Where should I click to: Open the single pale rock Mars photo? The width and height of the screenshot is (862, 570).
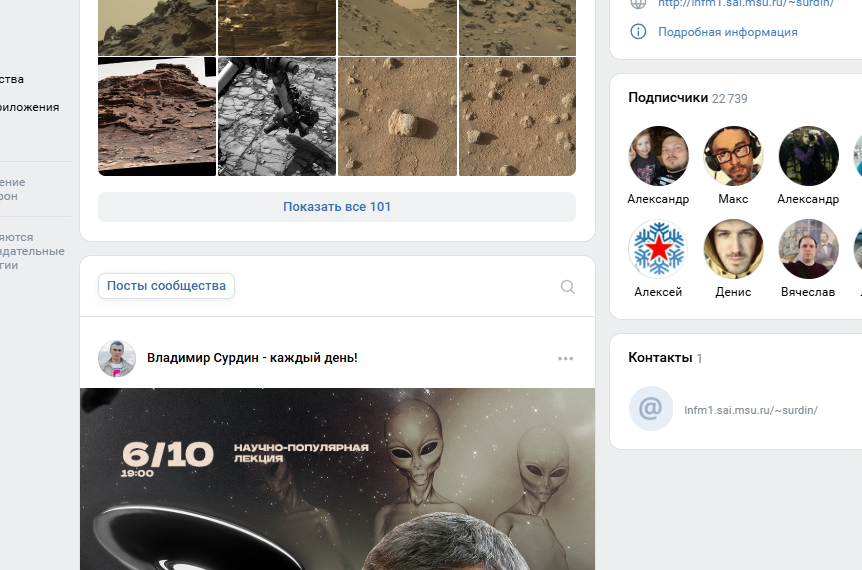[397, 117]
